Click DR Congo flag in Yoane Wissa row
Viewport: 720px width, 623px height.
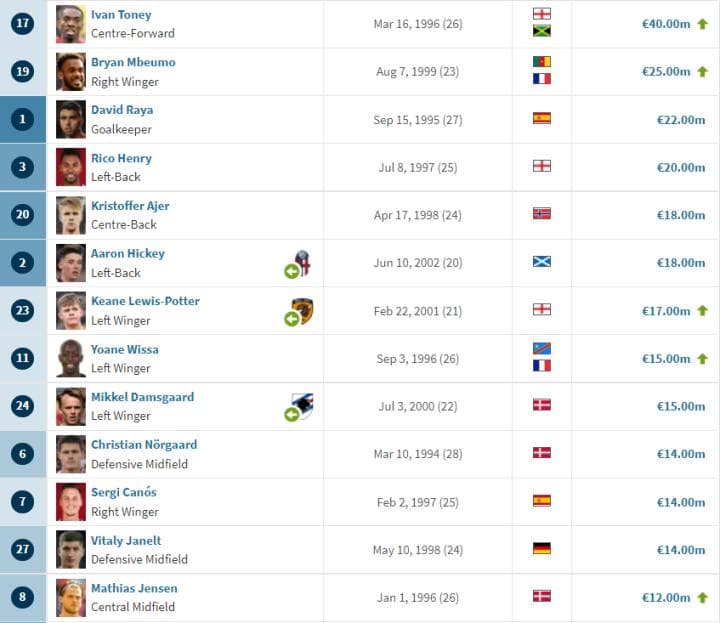(x=542, y=348)
